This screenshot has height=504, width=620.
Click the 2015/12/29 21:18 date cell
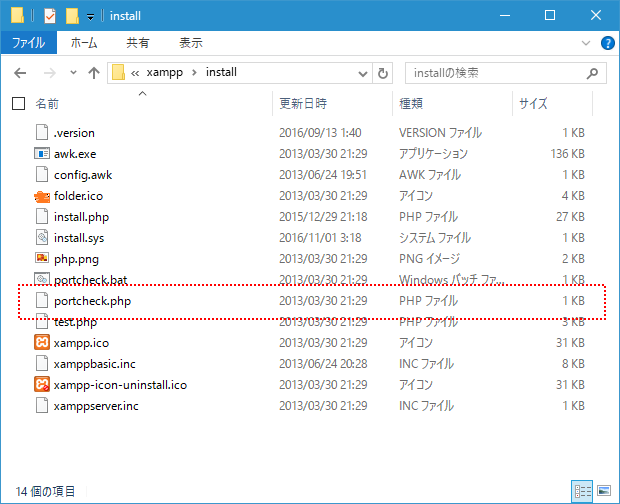pos(323,217)
